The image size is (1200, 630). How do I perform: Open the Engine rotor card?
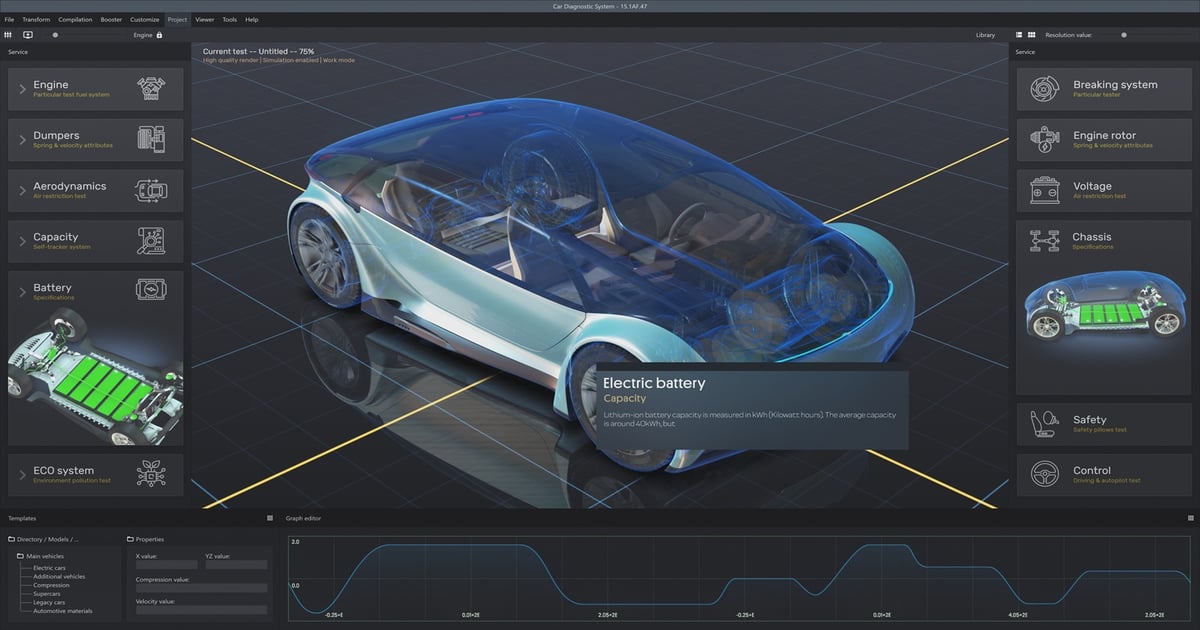pos(1104,140)
